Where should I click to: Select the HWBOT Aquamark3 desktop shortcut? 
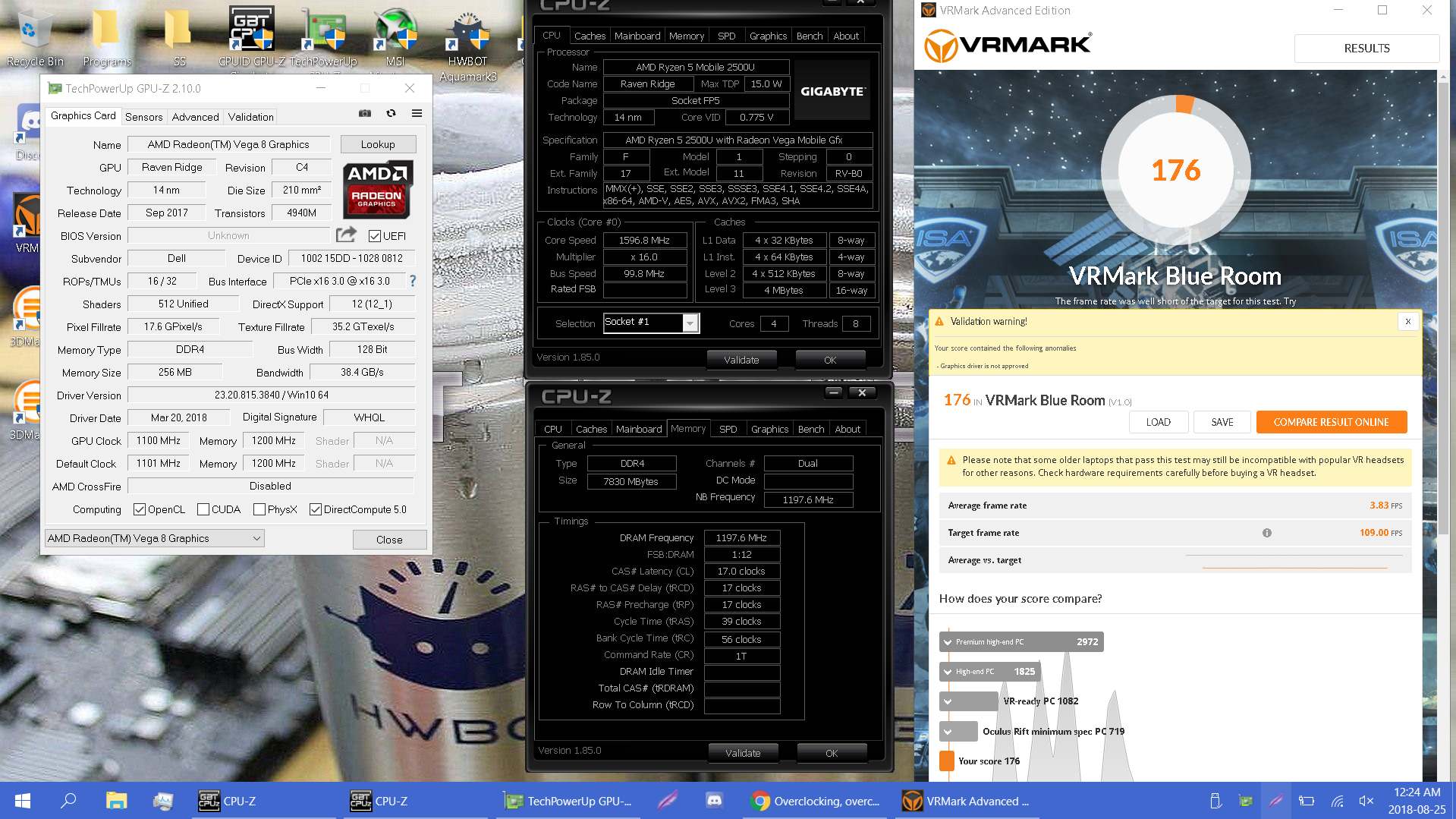[x=467, y=46]
